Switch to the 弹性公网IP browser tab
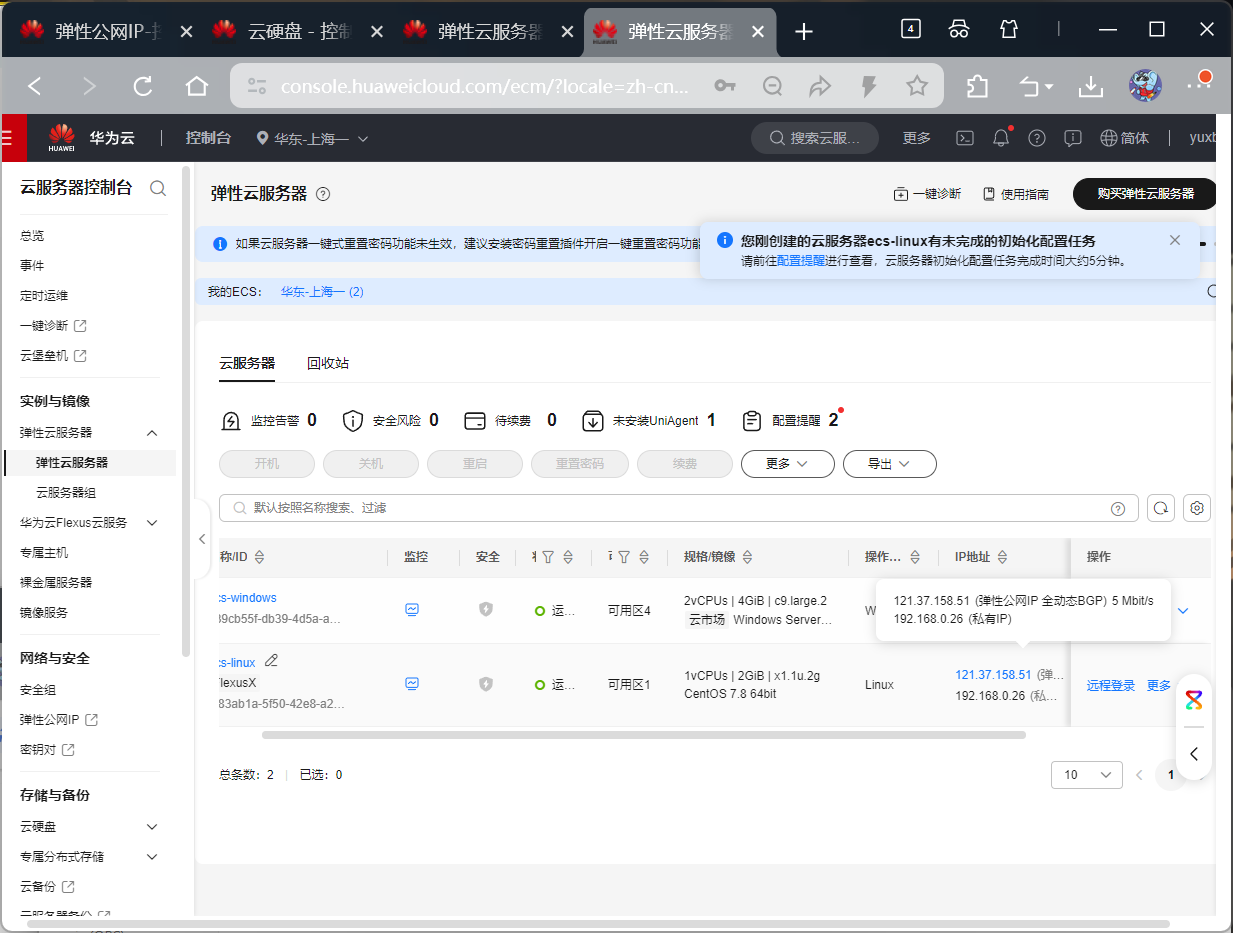The height and width of the screenshot is (933, 1233). pos(107,31)
